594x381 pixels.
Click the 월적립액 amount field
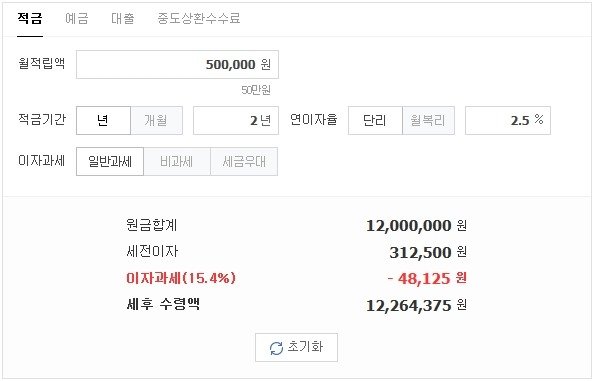177,64
